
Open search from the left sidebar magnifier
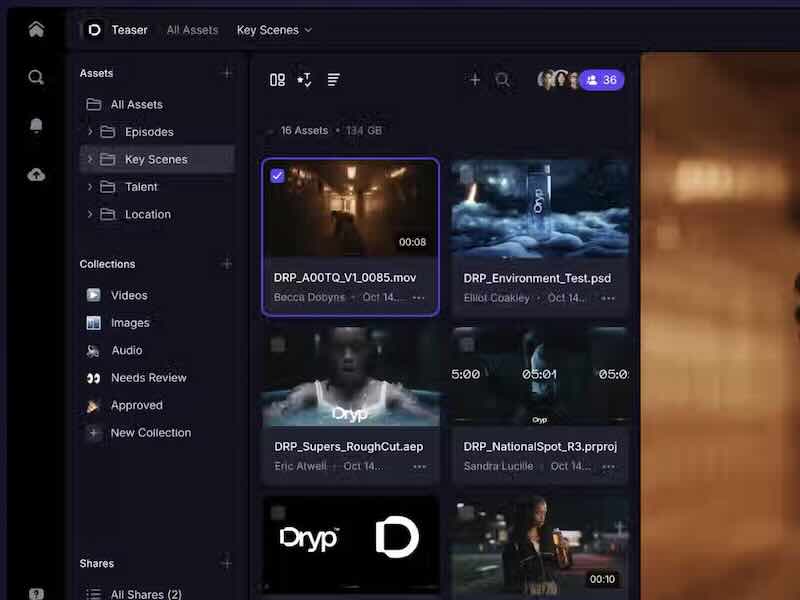tap(36, 77)
